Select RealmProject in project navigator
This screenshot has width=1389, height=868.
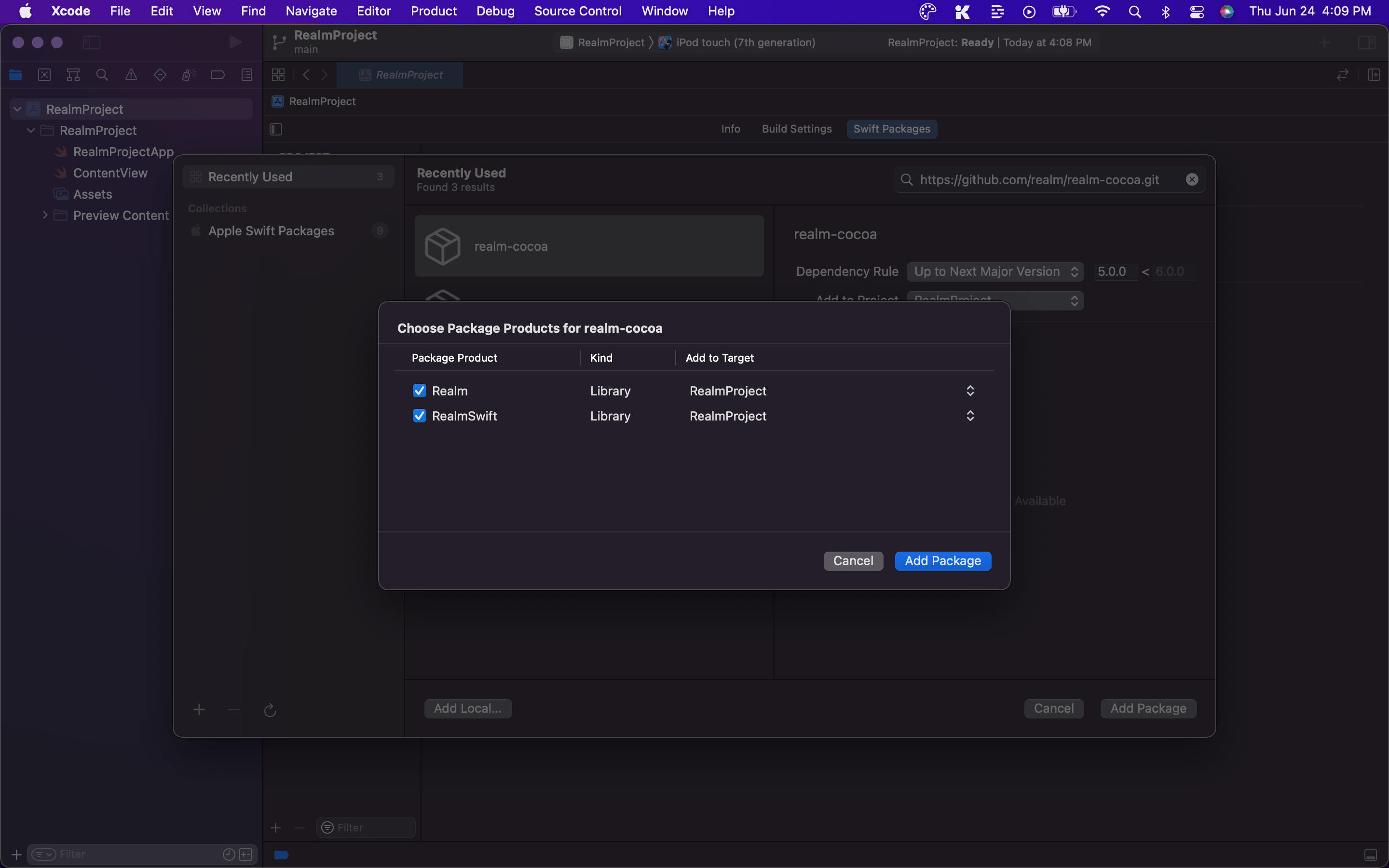click(85, 108)
